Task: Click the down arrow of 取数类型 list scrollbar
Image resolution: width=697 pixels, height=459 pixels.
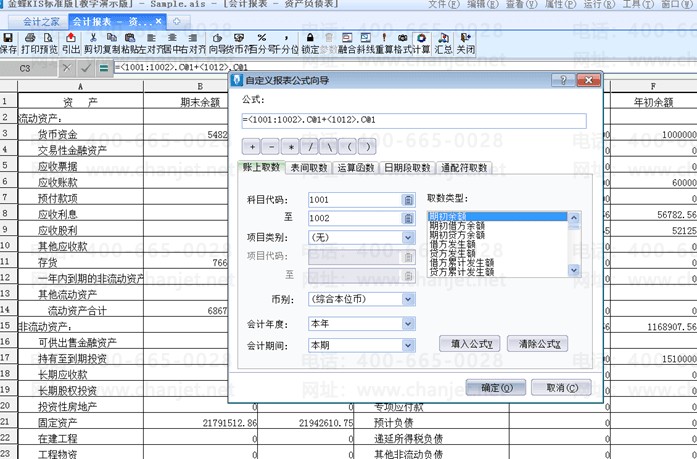Action: (x=574, y=270)
